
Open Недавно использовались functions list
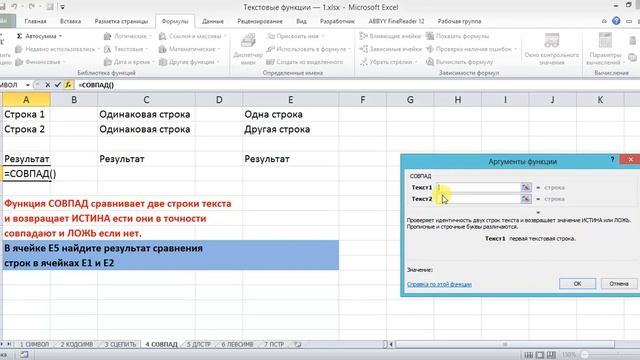pyautogui.click(x=57, y=49)
